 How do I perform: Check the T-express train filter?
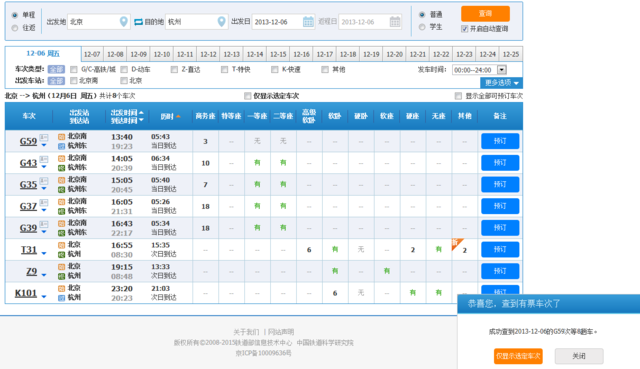[224, 69]
